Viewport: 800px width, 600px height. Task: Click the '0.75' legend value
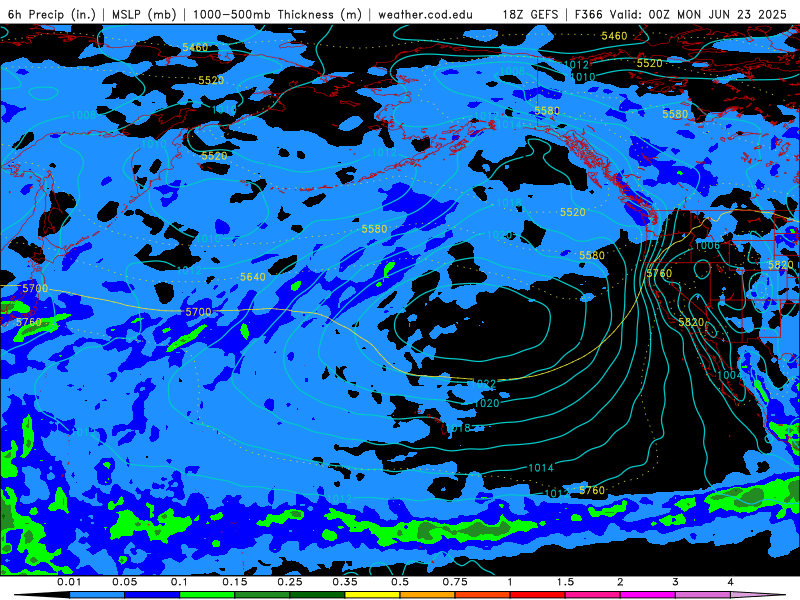pos(455,582)
